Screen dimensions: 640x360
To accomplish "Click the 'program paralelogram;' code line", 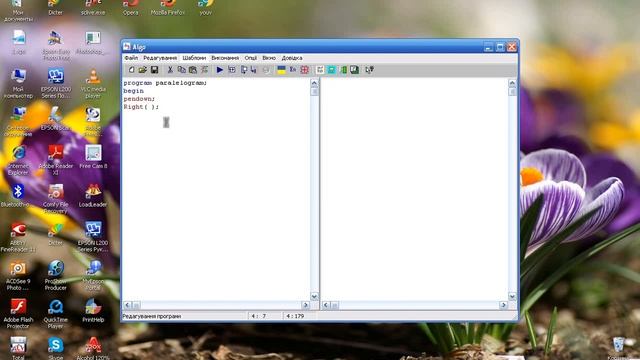I will [x=165, y=83].
